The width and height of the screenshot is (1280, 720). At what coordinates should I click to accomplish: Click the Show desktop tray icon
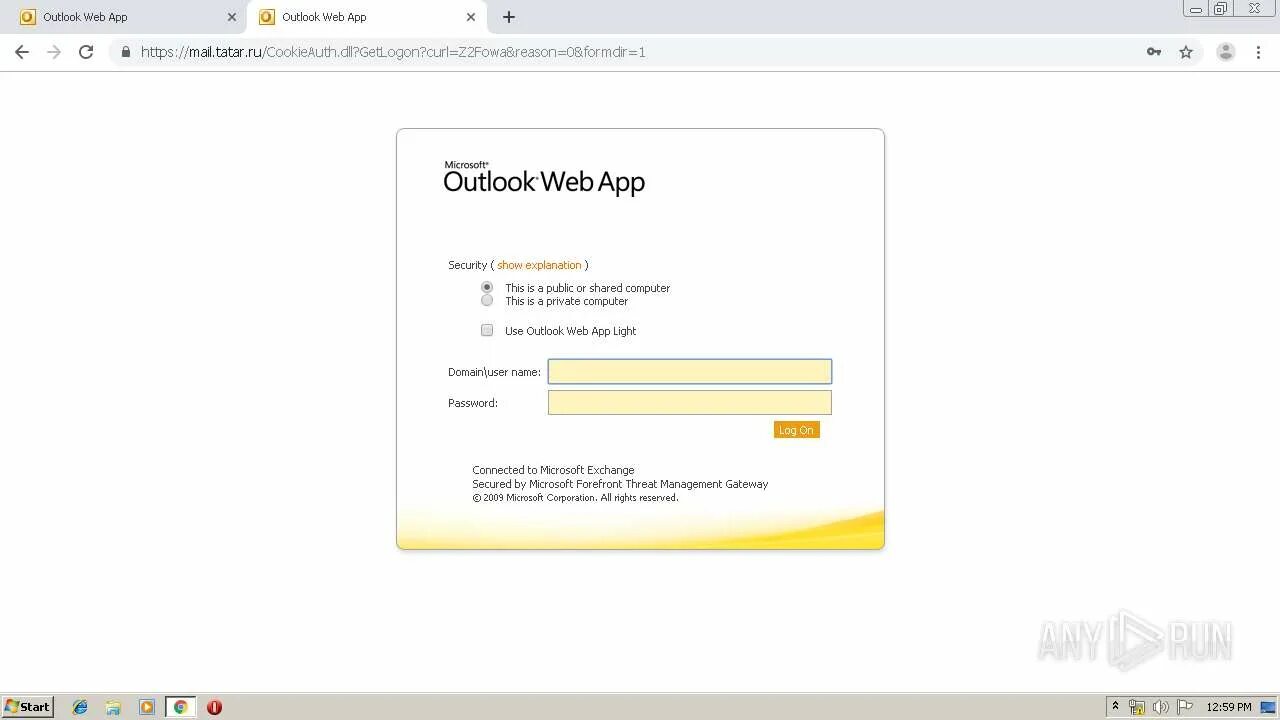pyautogui.click(x=1268, y=707)
